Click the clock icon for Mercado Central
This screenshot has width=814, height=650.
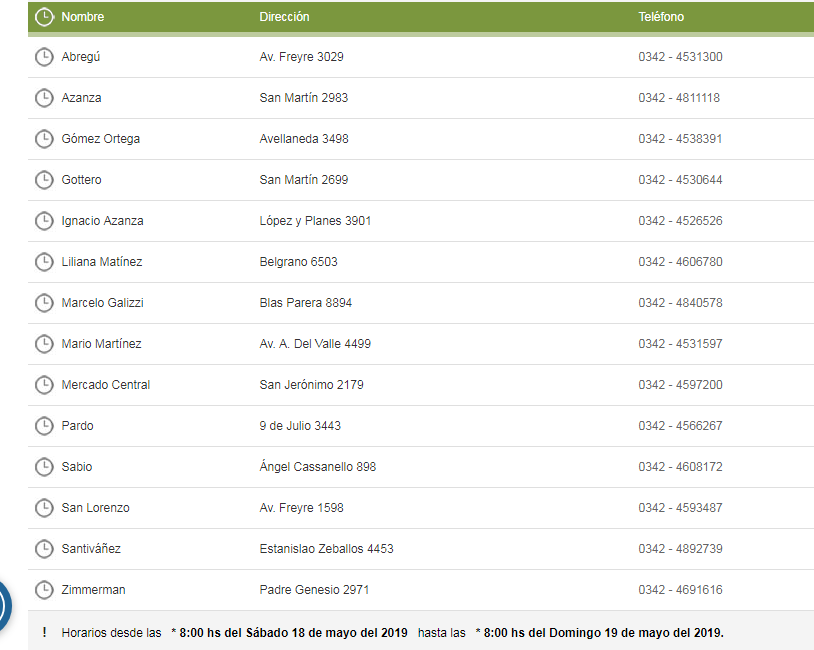[44, 385]
